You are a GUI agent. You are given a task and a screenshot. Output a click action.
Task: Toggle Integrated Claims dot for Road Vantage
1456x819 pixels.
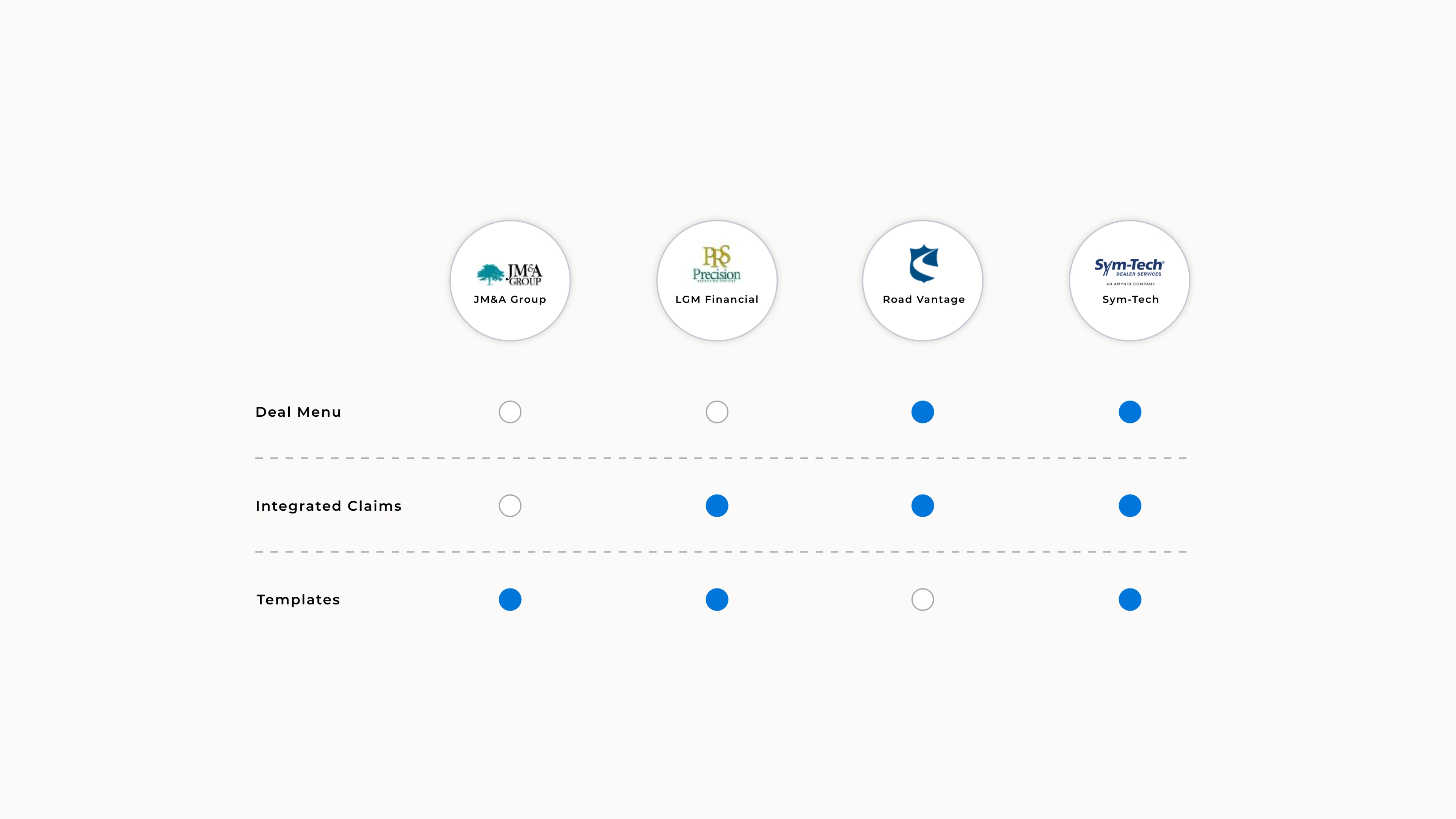click(923, 506)
